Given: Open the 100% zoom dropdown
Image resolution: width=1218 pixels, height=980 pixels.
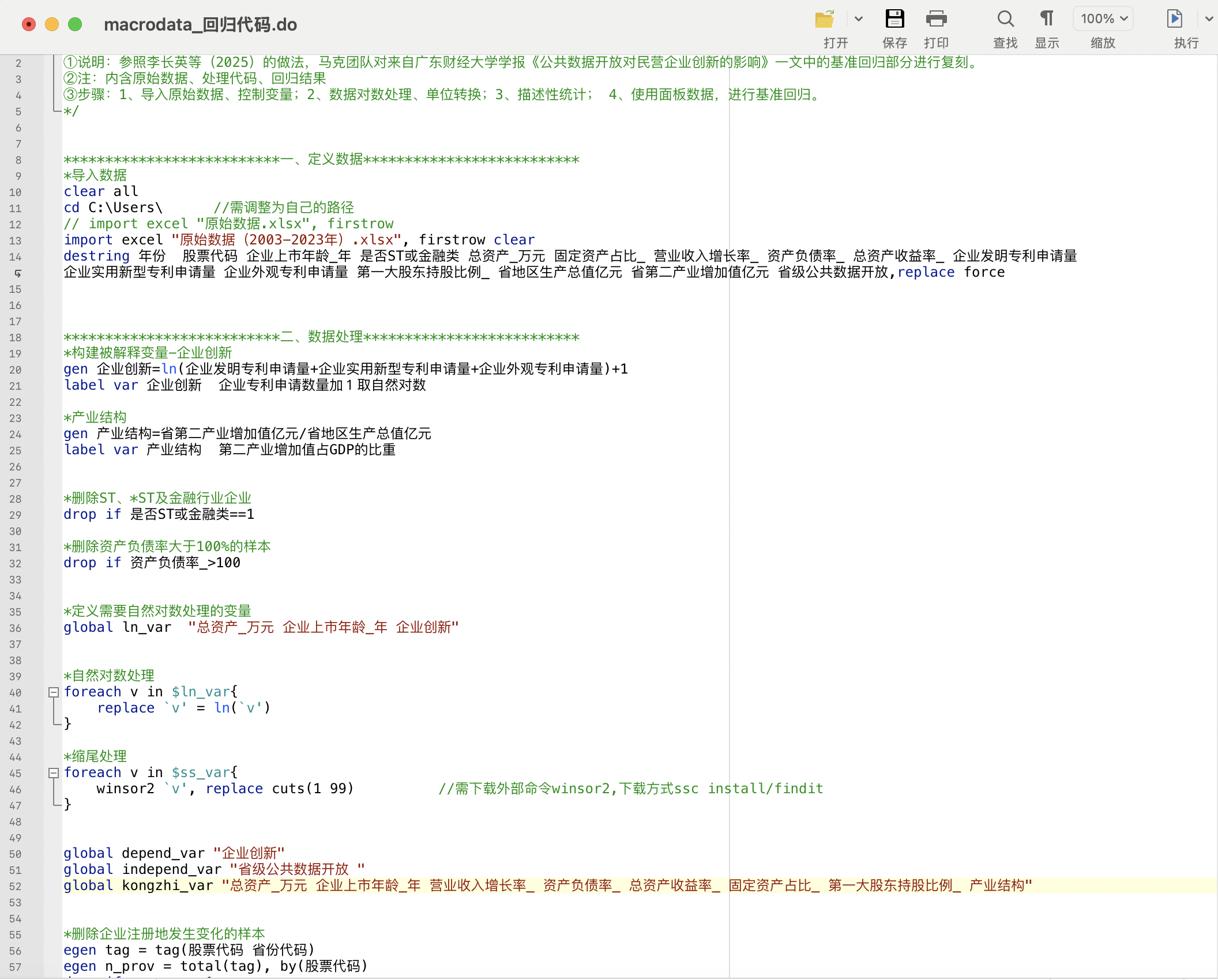Looking at the screenshot, I should (1103, 19).
